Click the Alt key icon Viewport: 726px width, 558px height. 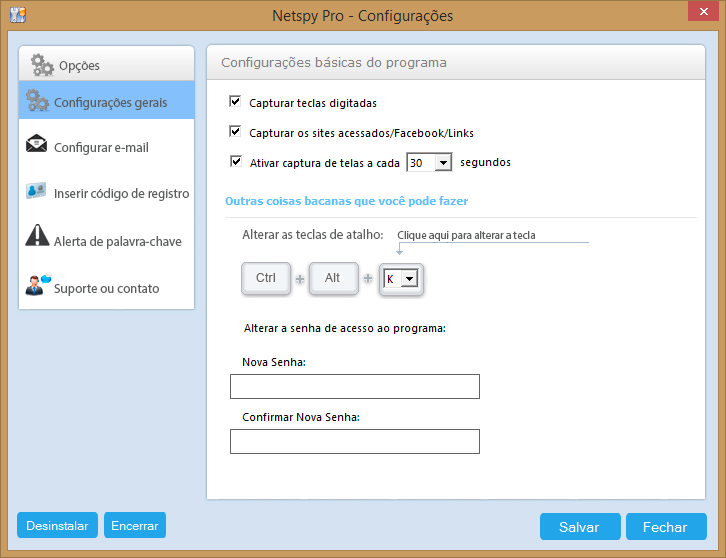333,278
